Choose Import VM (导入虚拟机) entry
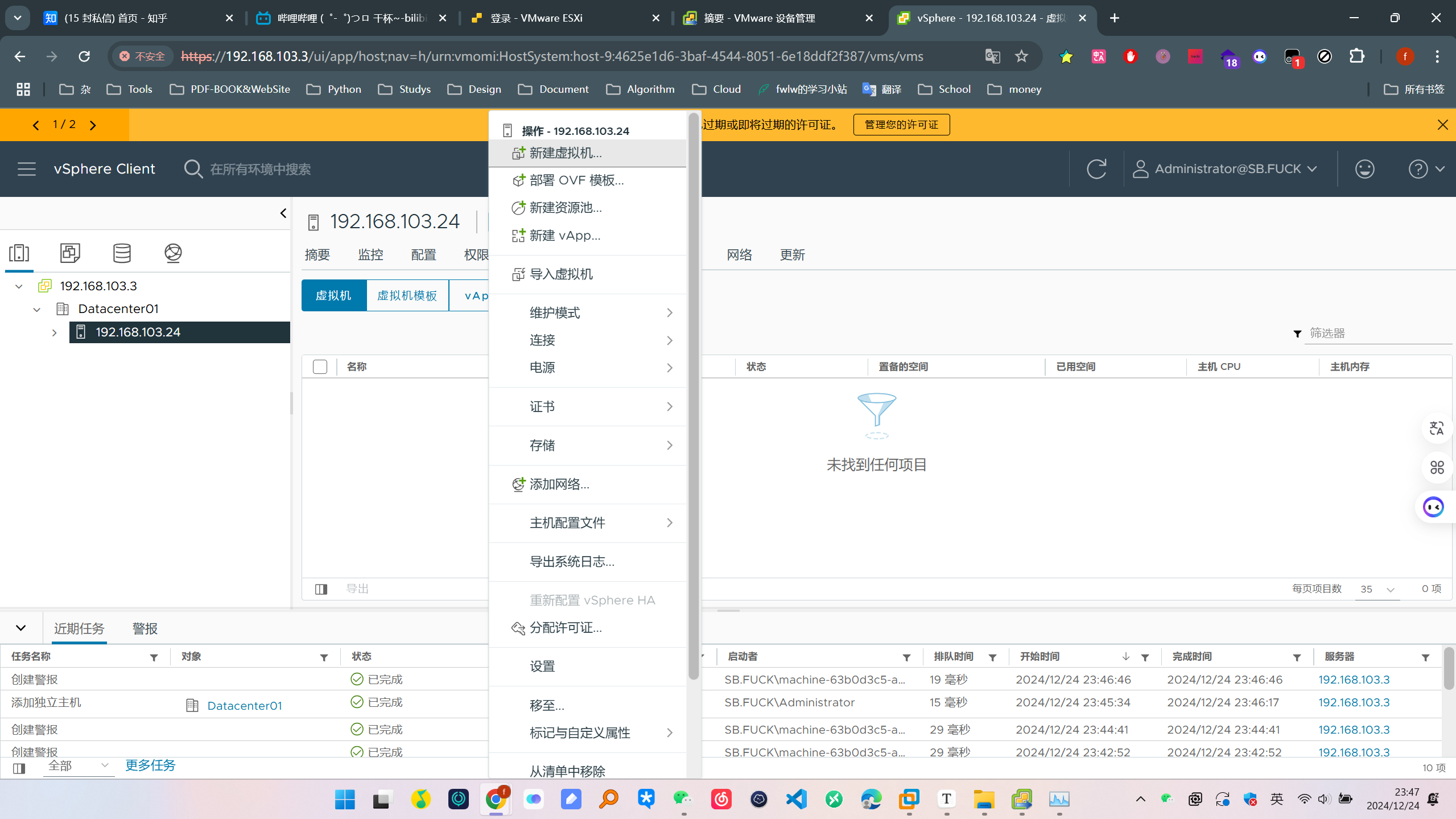Viewport: 1456px width, 819px height. [x=587, y=274]
